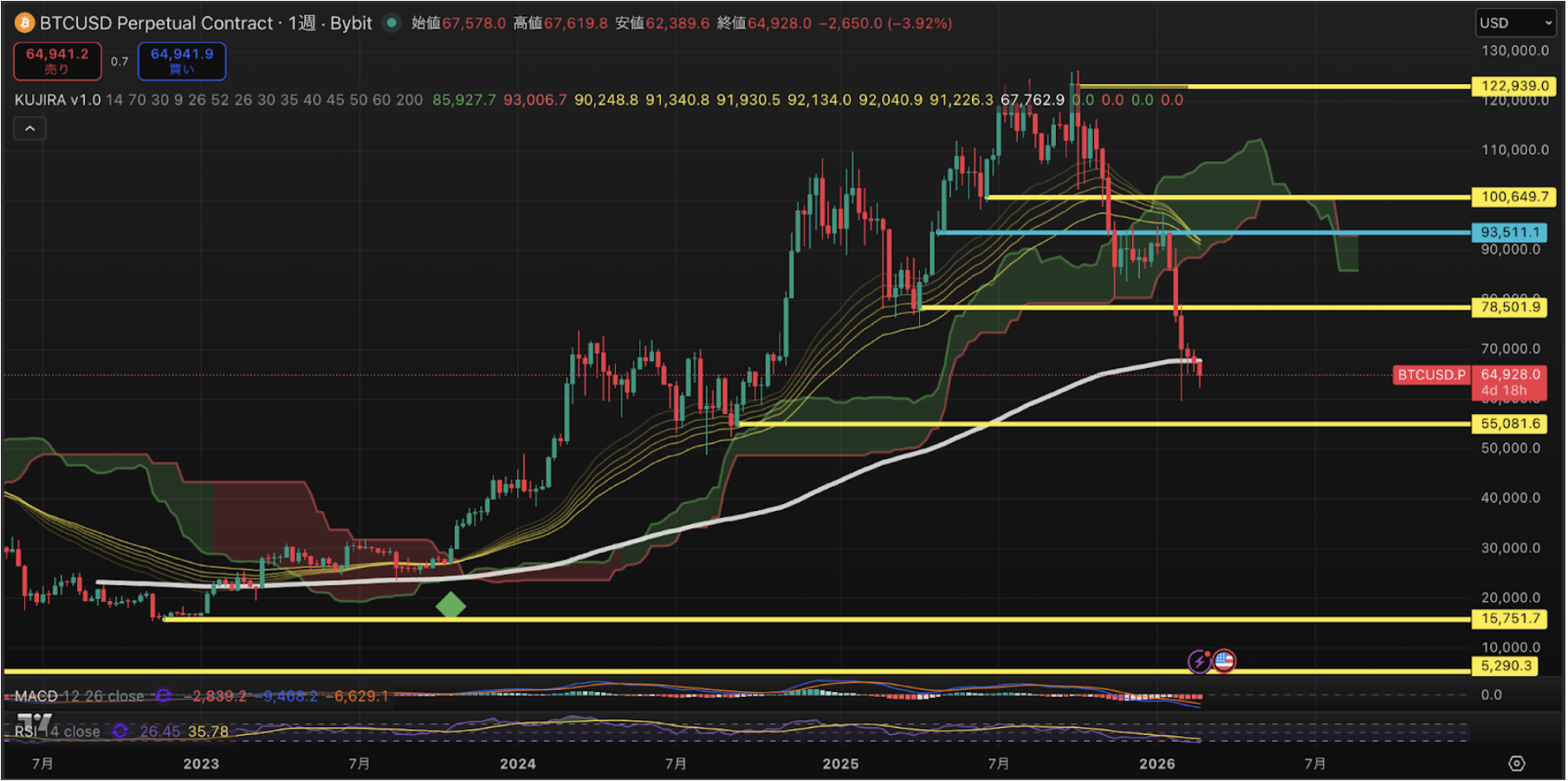Click the 2025 label on time axis
This screenshot has width=1568, height=781.
[x=840, y=764]
